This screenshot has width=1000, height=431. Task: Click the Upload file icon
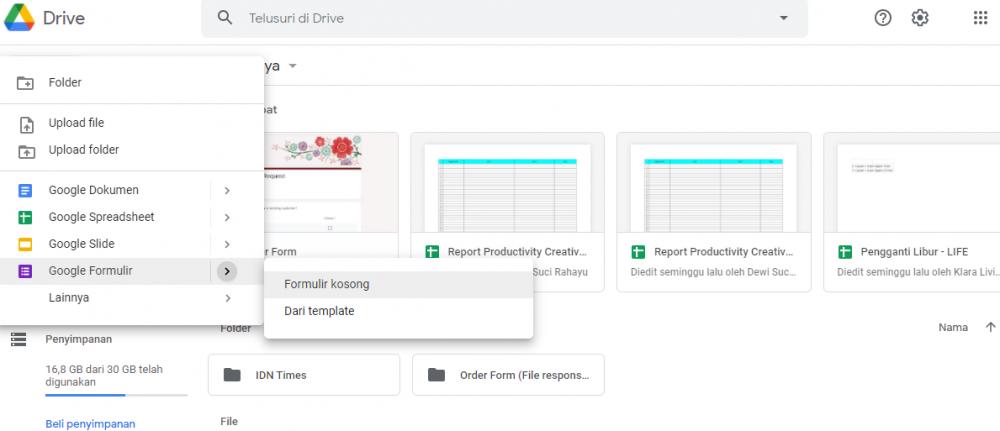click(26, 124)
